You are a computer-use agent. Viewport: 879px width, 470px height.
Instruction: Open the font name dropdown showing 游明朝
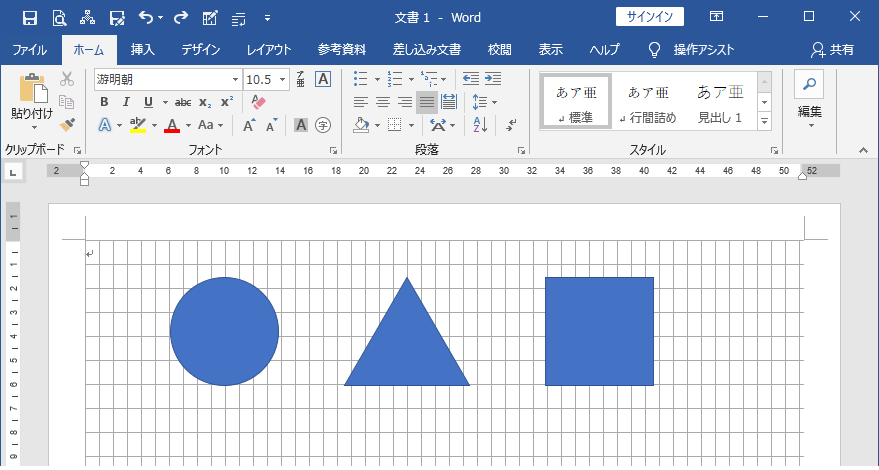pos(235,79)
